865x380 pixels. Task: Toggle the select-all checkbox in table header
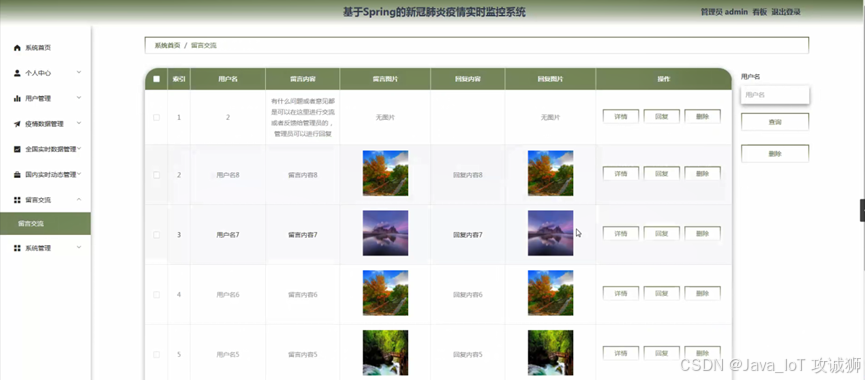click(156, 79)
